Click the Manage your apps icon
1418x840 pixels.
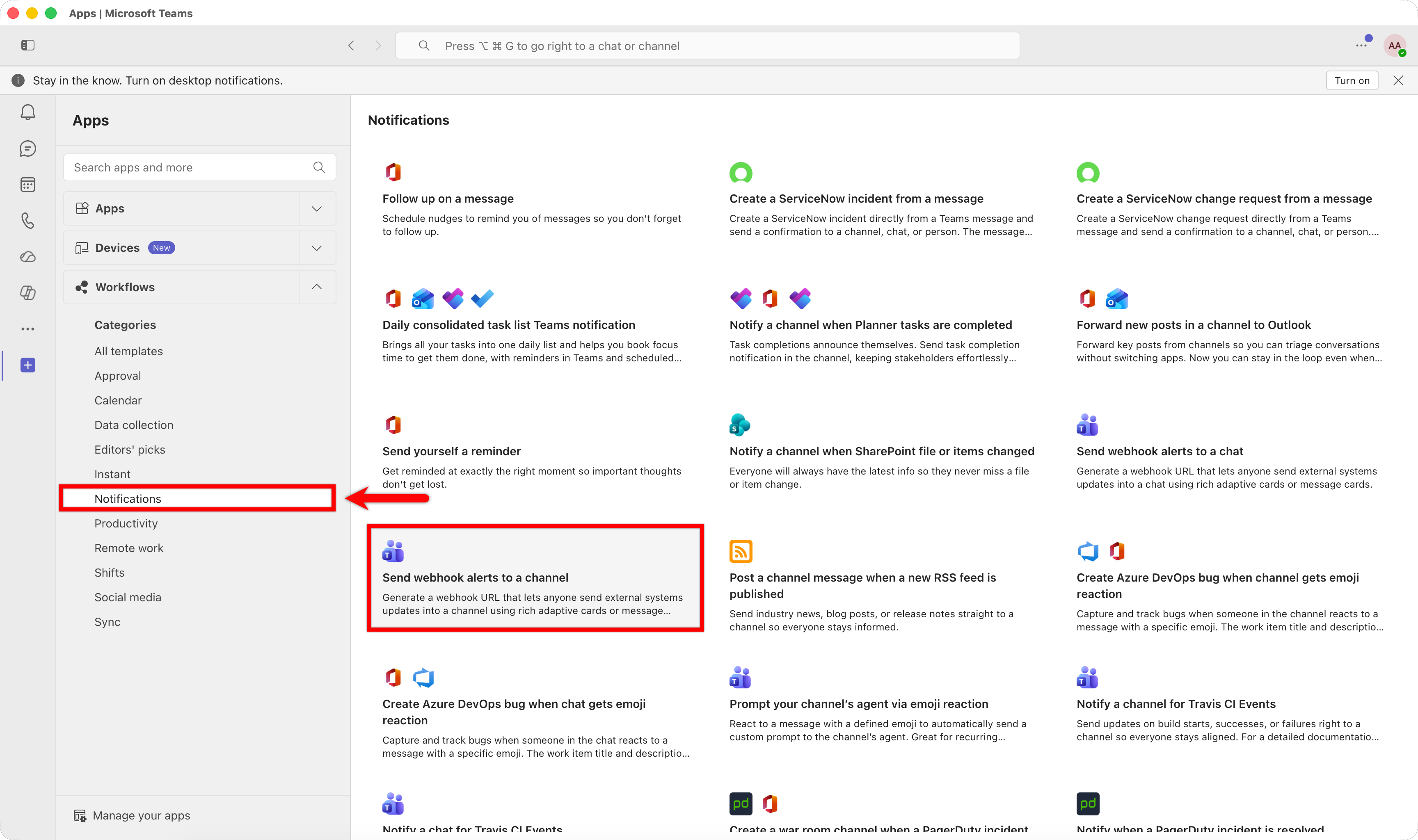click(x=80, y=816)
